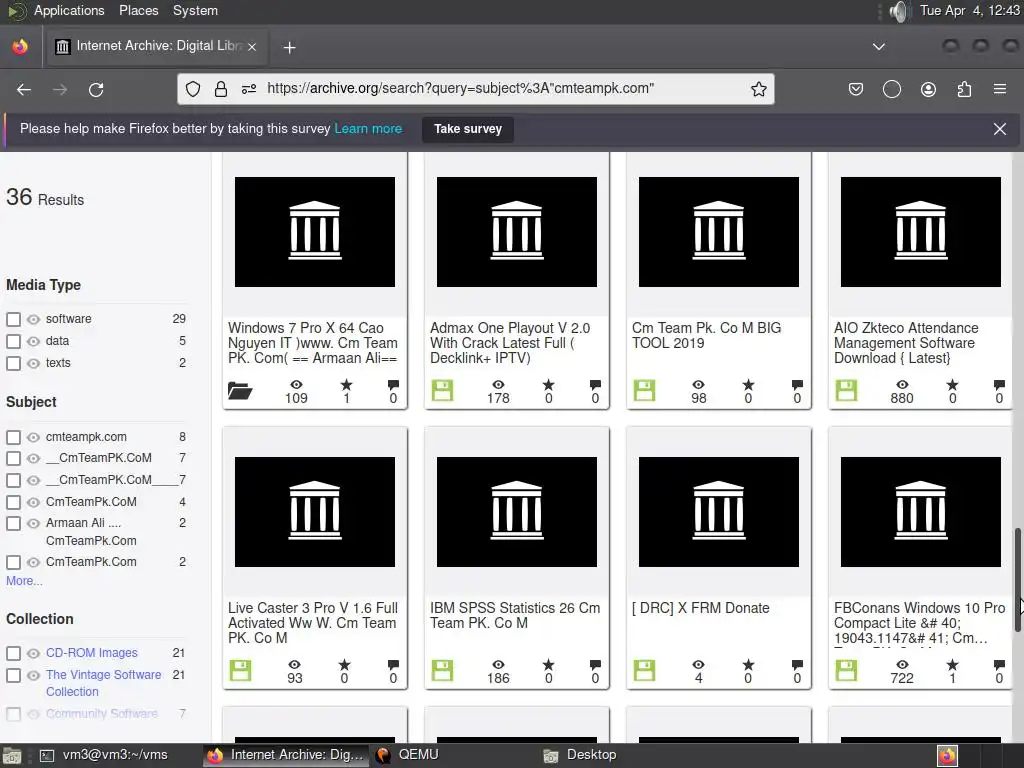Open The Vintage Software Collection link
Viewport: 1024px width, 768px height.
coord(103,683)
